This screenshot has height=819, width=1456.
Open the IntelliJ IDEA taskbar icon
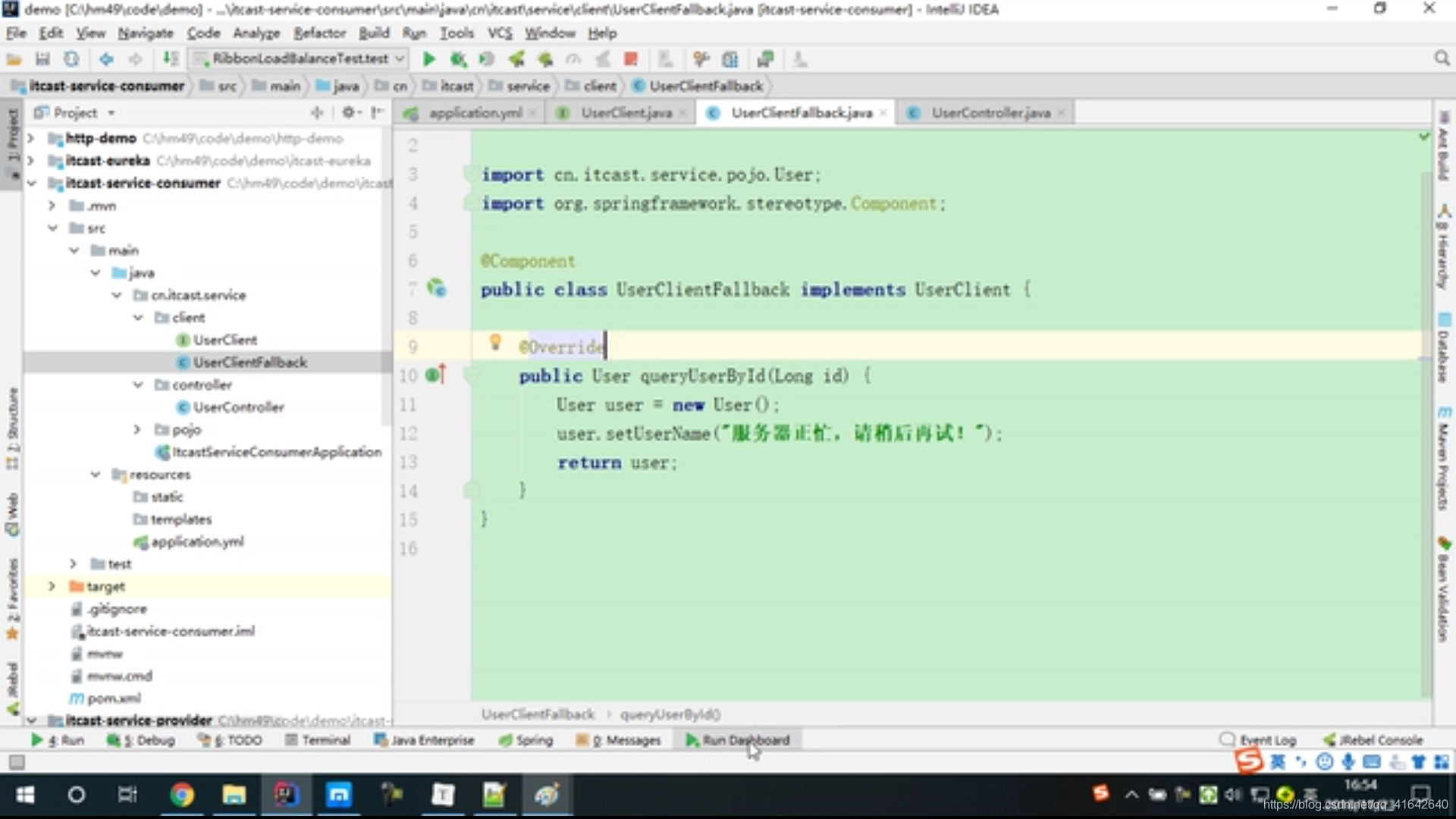click(285, 795)
